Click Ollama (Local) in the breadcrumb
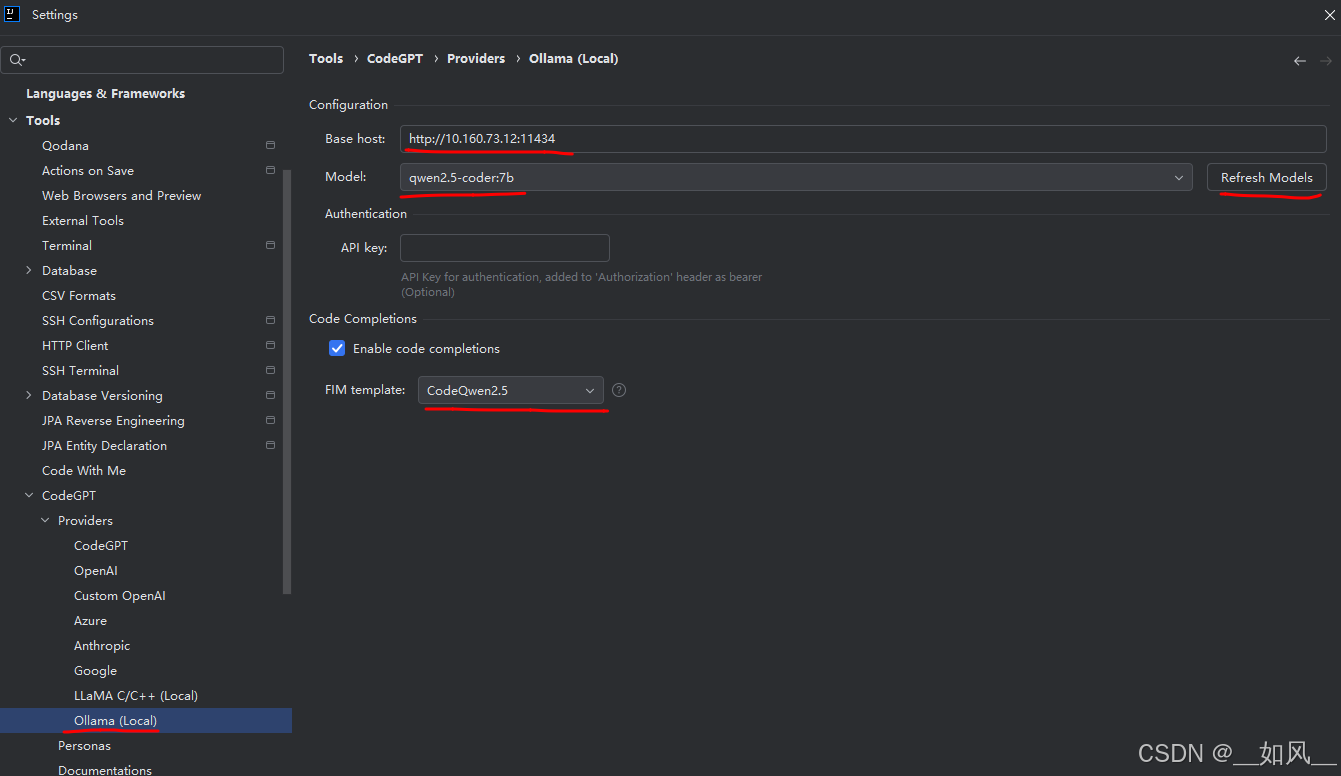 point(574,59)
